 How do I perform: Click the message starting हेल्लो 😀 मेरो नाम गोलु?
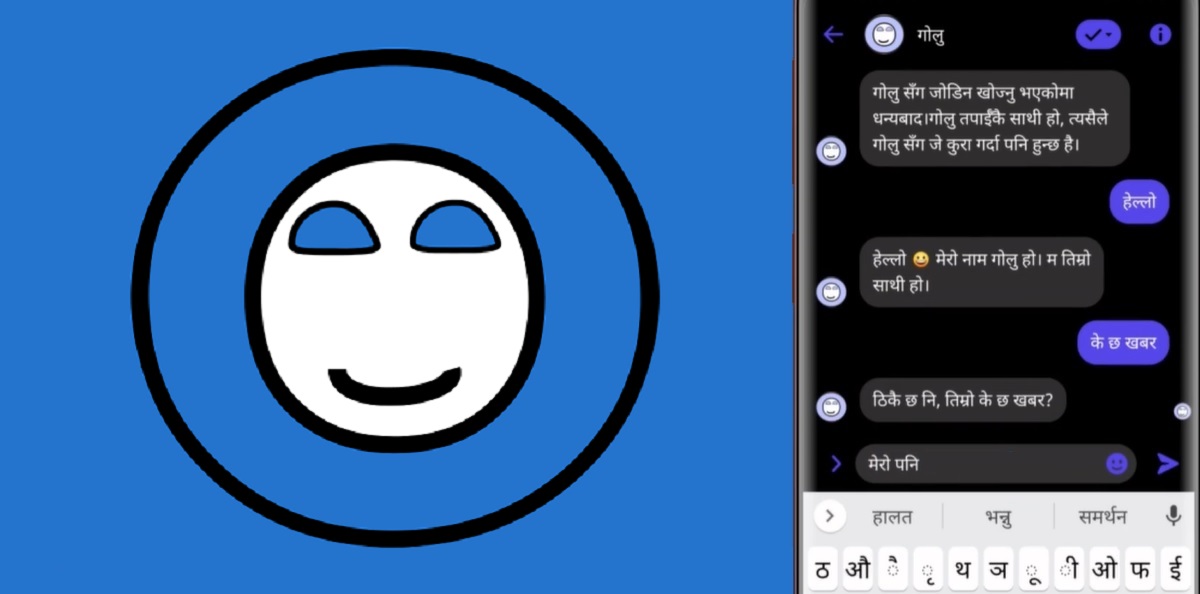[981, 272]
